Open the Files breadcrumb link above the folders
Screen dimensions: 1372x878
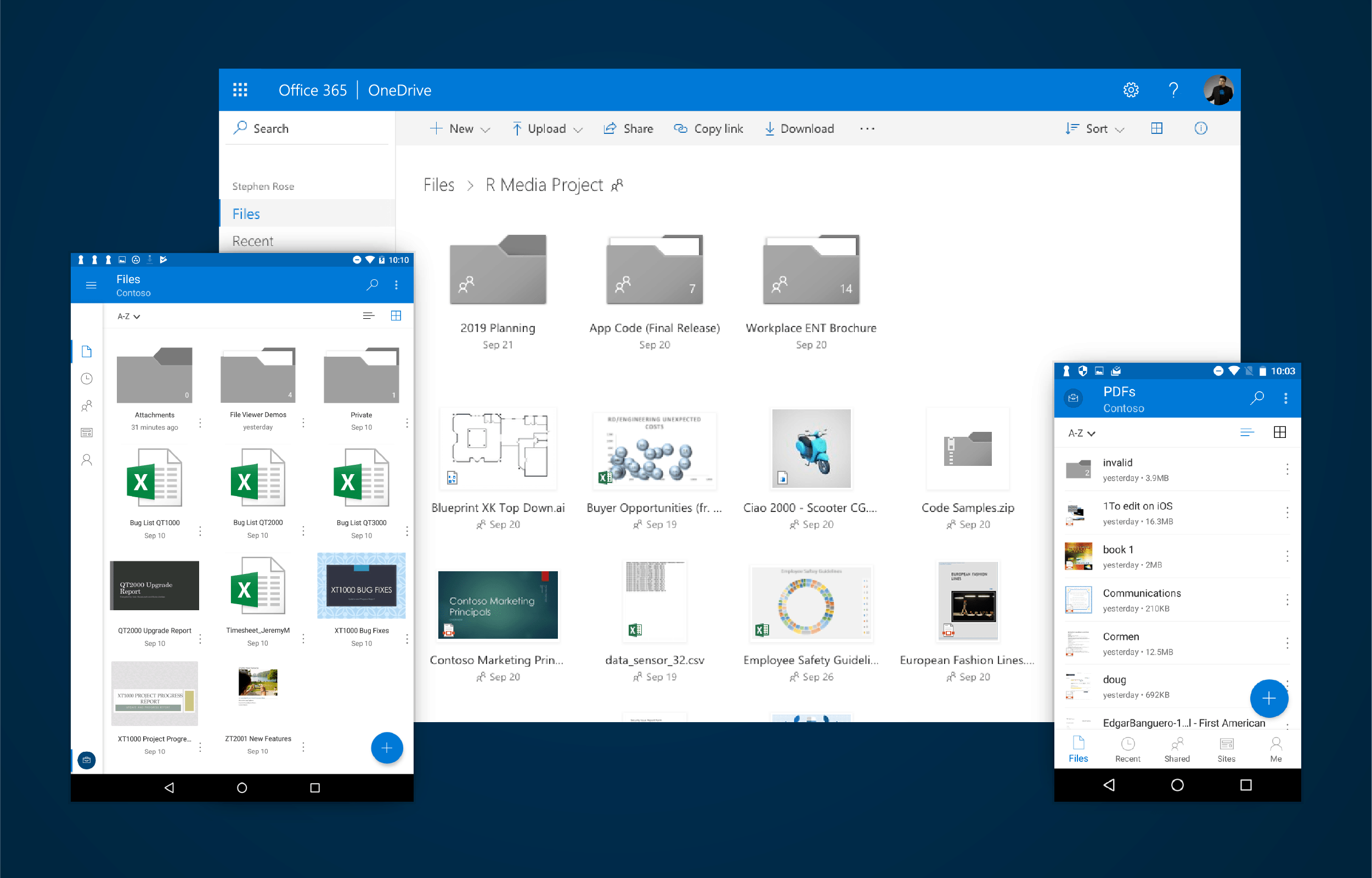[439, 184]
